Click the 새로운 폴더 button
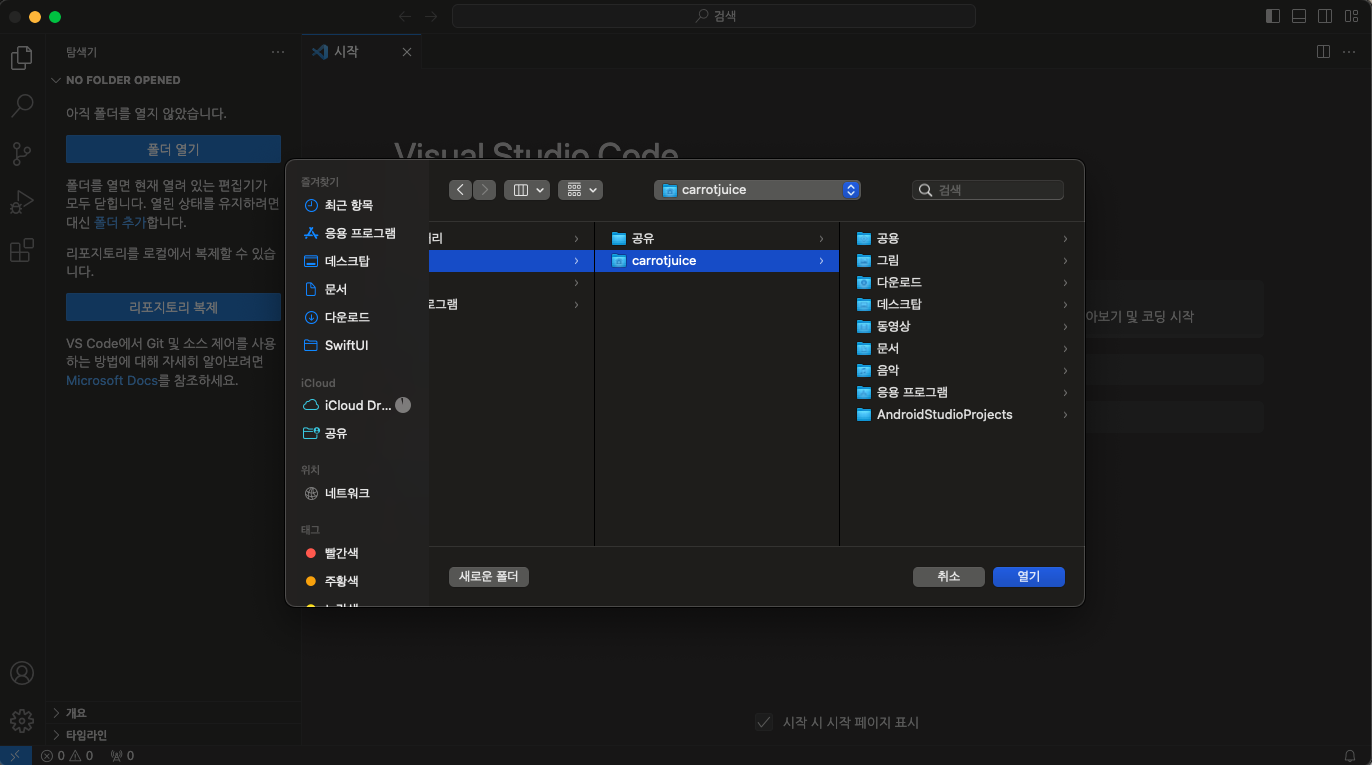This screenshot has width=1372, height=765. pos(488,577)
